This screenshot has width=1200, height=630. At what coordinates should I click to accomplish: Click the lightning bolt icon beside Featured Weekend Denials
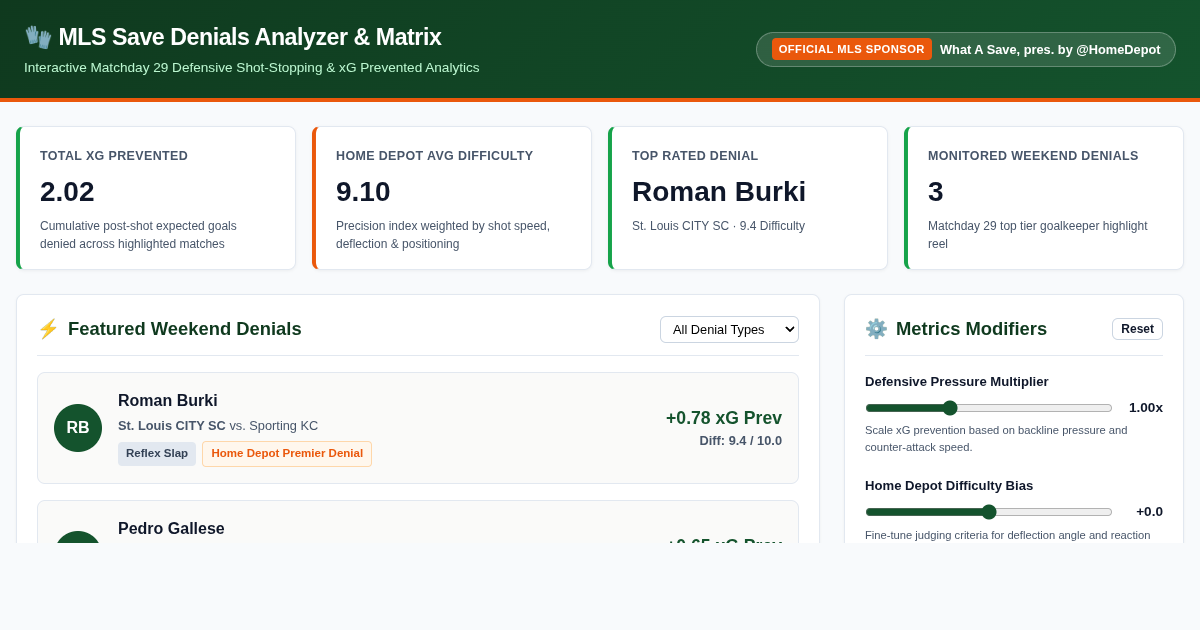tap(48, 329)
